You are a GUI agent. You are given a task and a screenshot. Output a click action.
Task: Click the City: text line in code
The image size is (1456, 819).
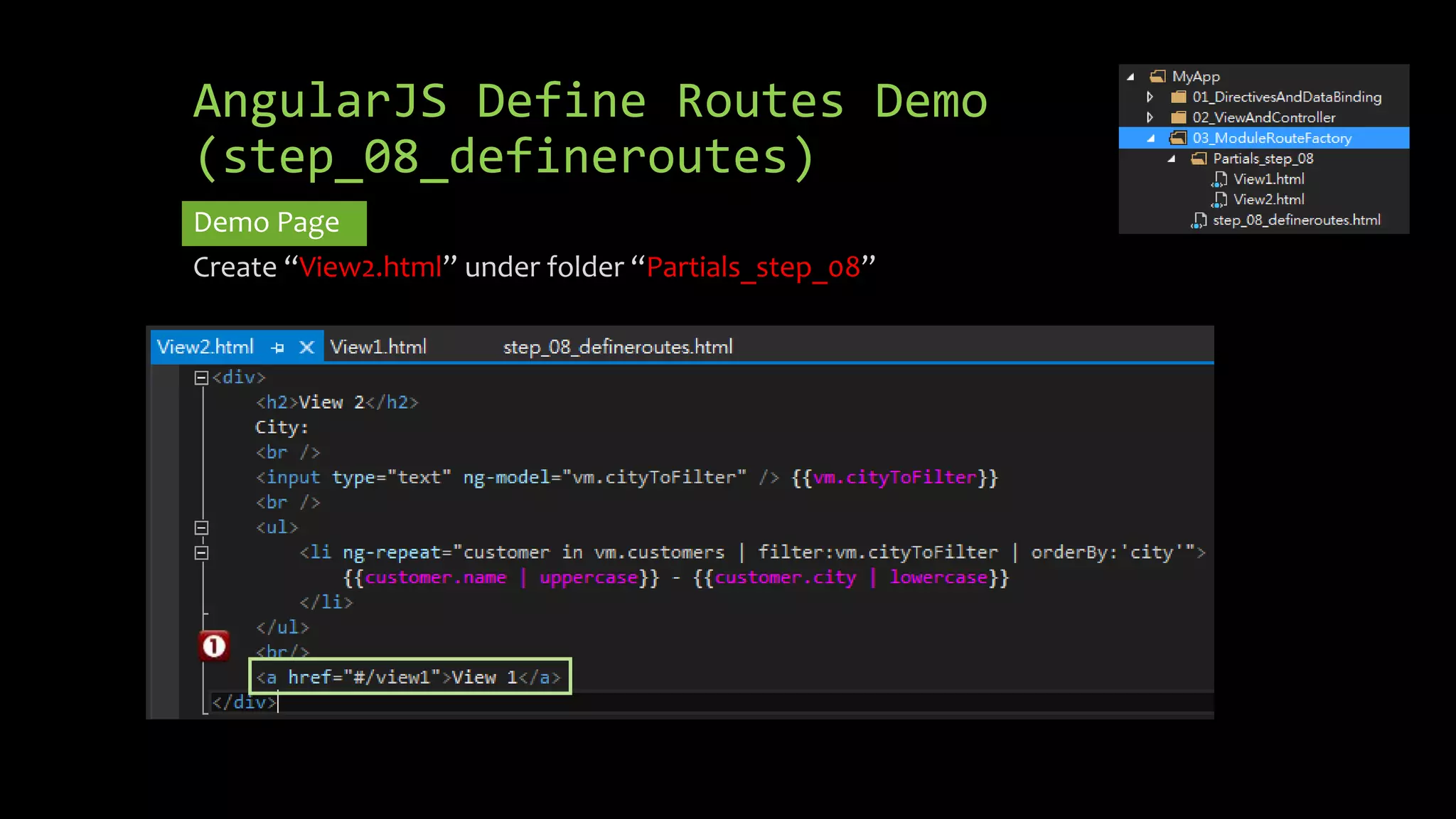click(282, 427)
